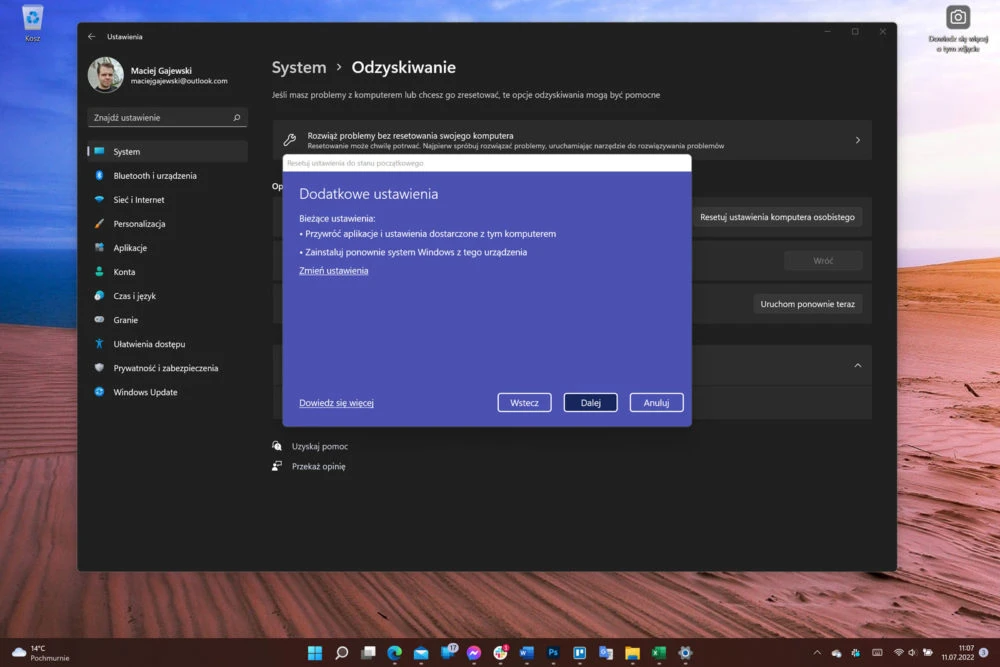Viewport: 1000px width, 667px height.
Task: Launch Microsoft Edge from the taskbar
Action: click(x=395, y=653)
